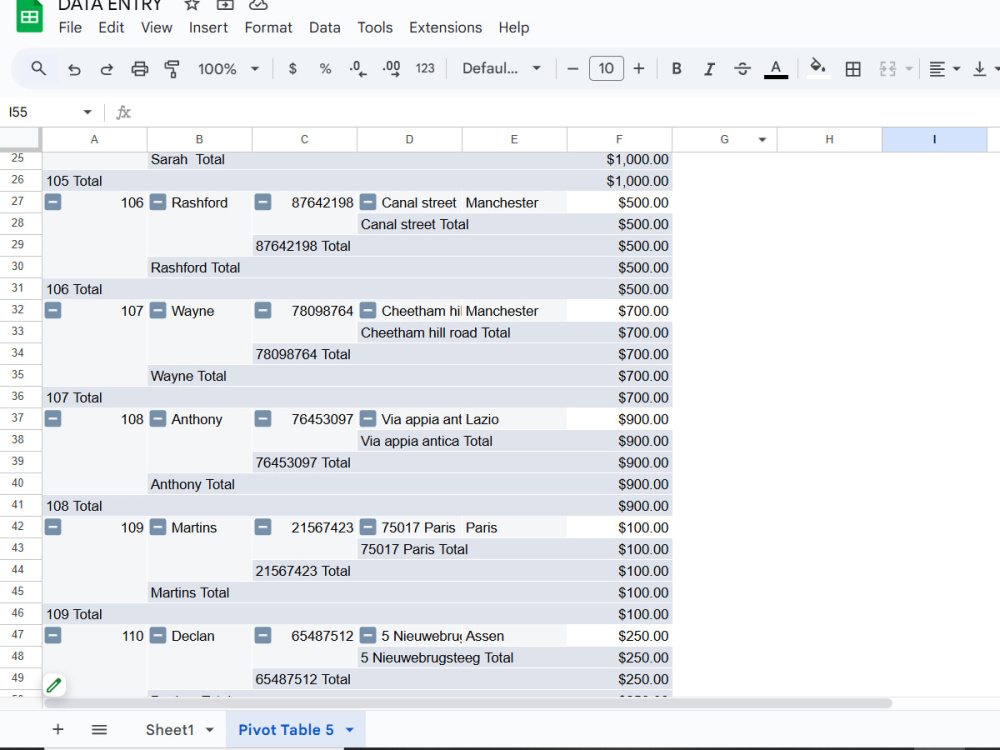The image size is (1000, 750).
Task: Click the formula bar
Action: pos(561,112)
